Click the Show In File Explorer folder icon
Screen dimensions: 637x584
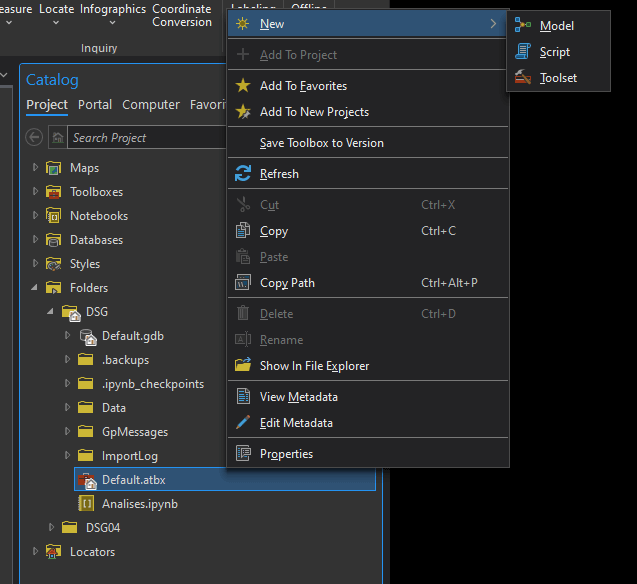pos(243,366)
